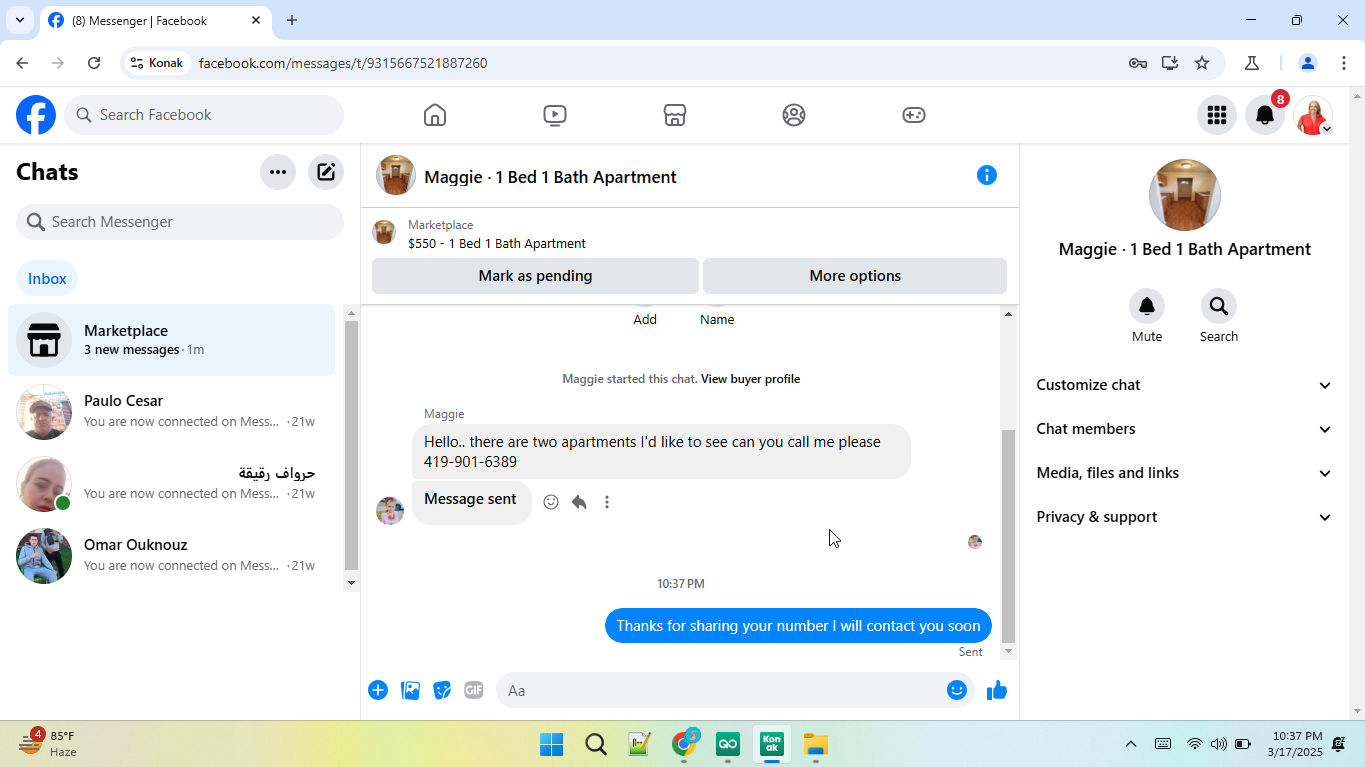Screen dimensions: 1365x767
Task: Select the Inbox filter tab
Action: coord(47,279)
